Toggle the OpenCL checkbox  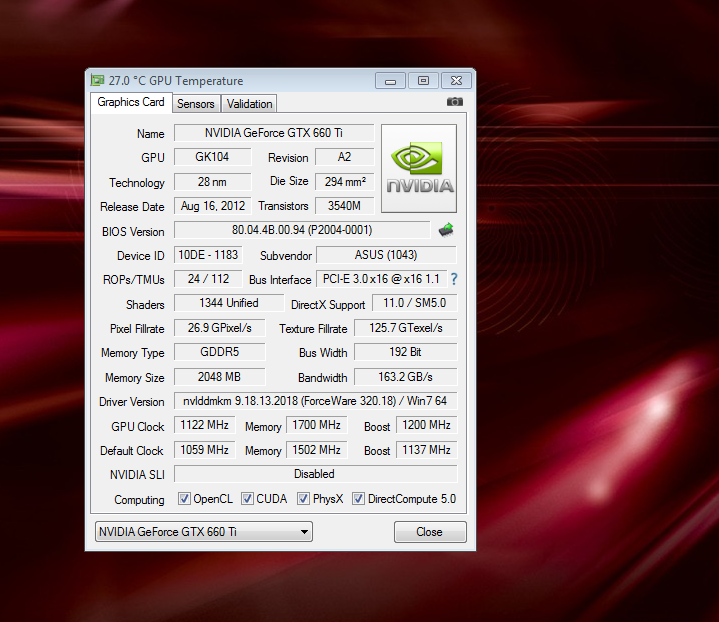[x=184, y=499]
